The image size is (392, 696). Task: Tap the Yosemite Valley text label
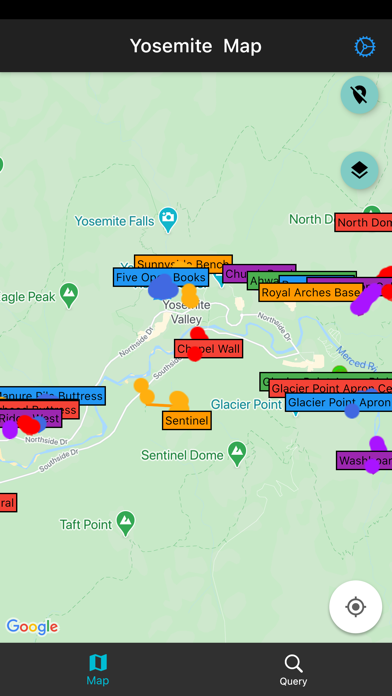coord(186,312)
